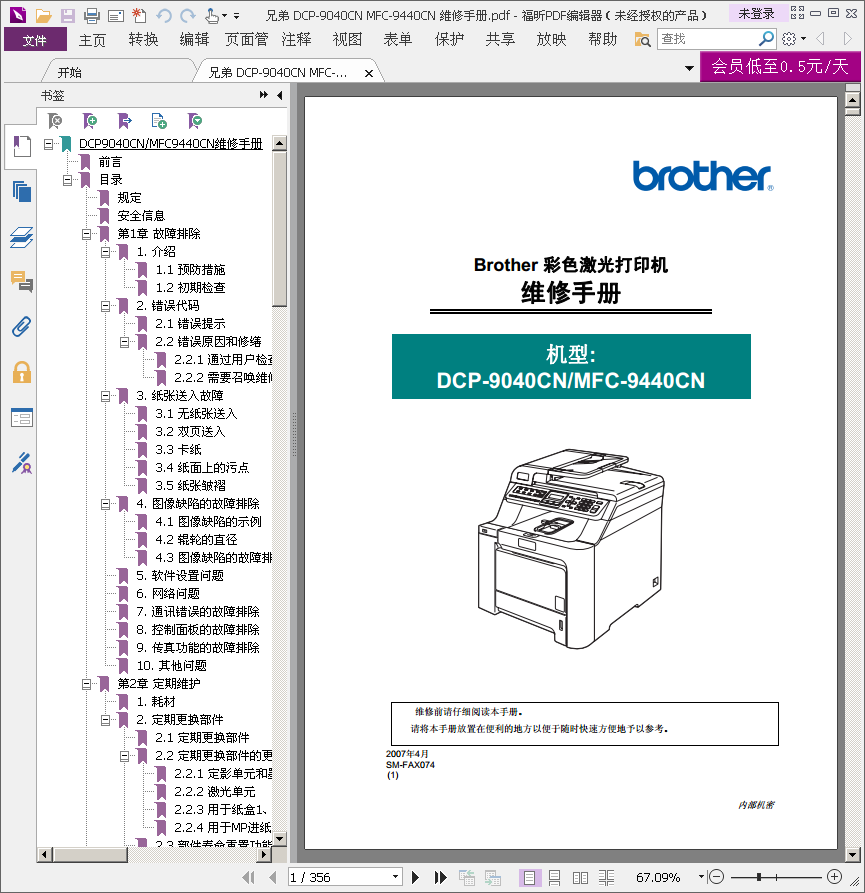The image size is (865, 893).
Task: Open the 文件 menu
Action: pos(35,40)
